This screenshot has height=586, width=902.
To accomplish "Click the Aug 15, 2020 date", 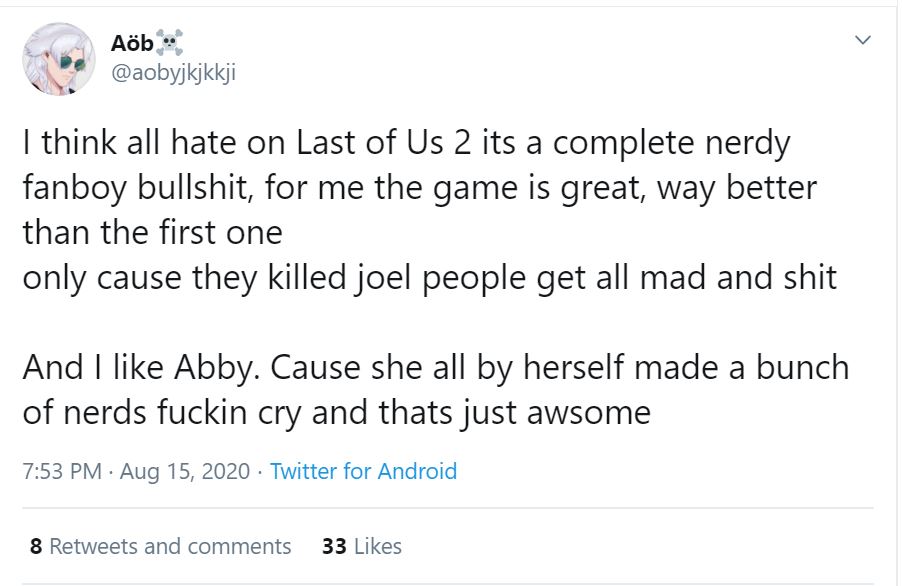I will pos(184,471).
